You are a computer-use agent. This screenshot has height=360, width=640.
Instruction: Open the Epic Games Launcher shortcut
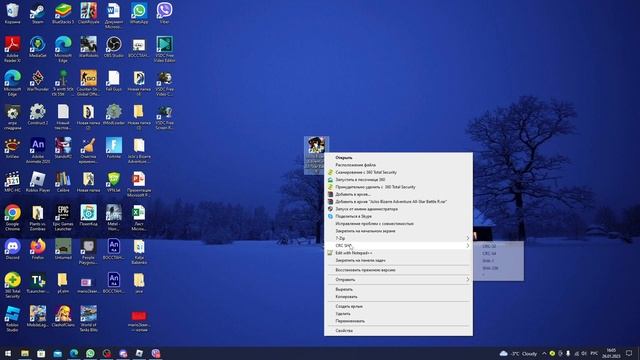(x=63, y=218)
